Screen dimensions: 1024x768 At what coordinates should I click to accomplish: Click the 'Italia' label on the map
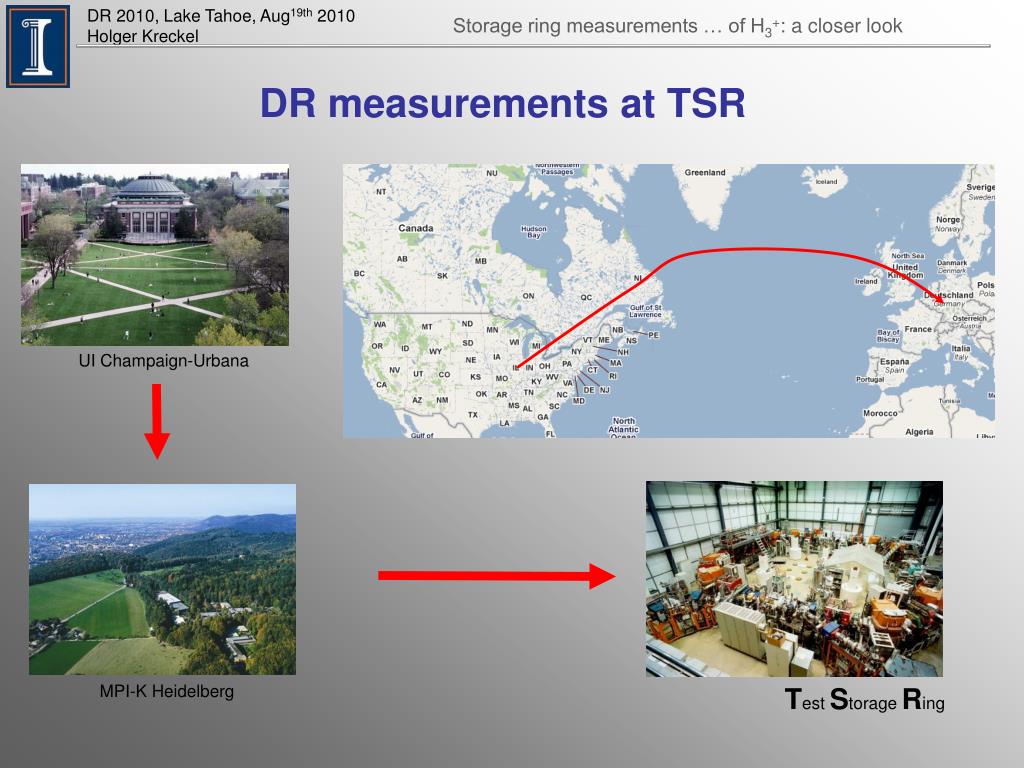click(961, 348)
